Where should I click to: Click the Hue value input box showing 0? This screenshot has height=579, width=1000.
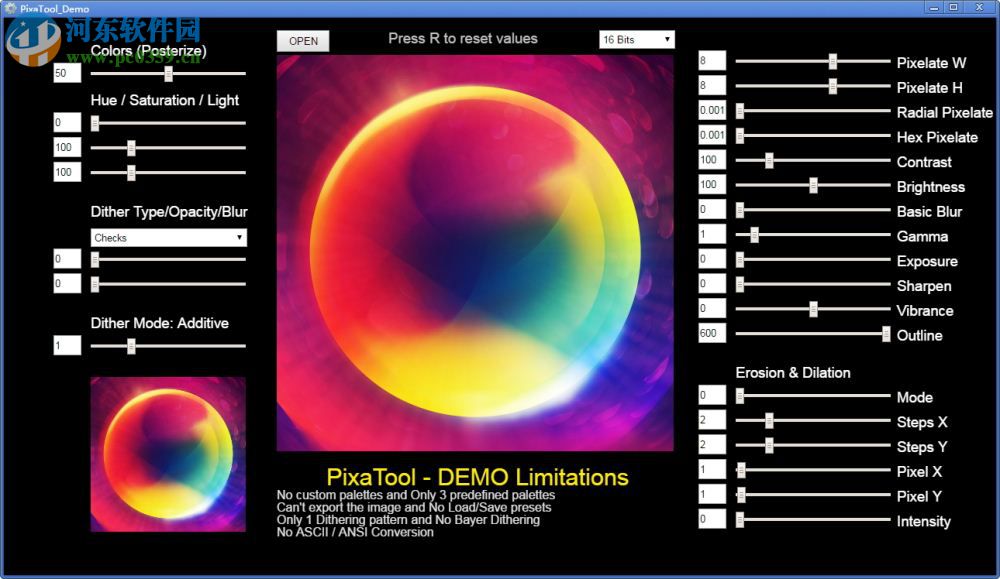click(66, 122)
